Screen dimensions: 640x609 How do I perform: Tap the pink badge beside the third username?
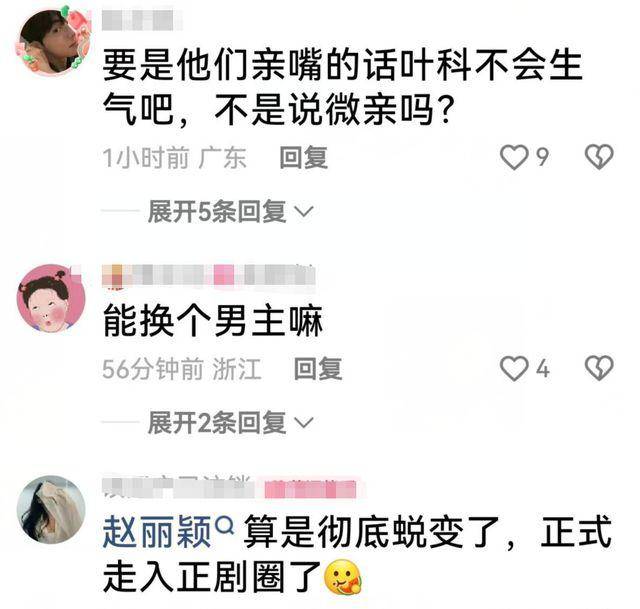(x=310, y=489)
